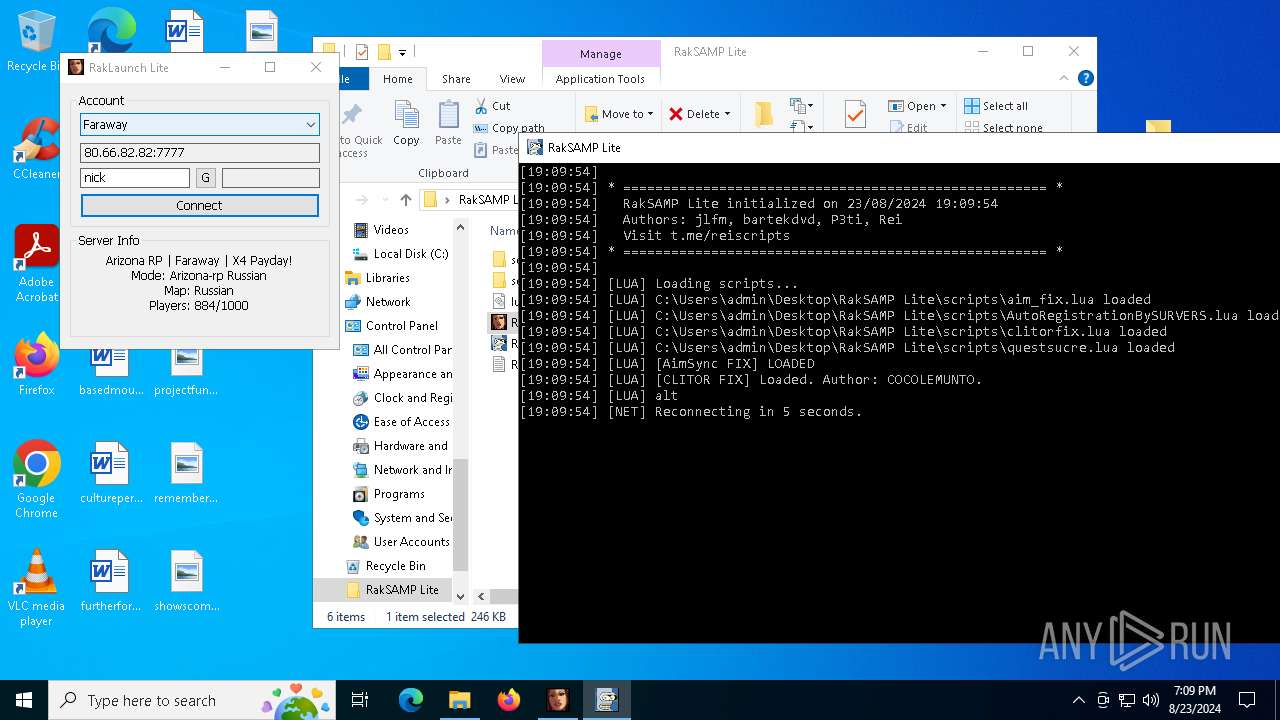This screenshot has height=720, width=1280.
Task: Open the VLC media player desktop icon
Action: coord(36,588)
